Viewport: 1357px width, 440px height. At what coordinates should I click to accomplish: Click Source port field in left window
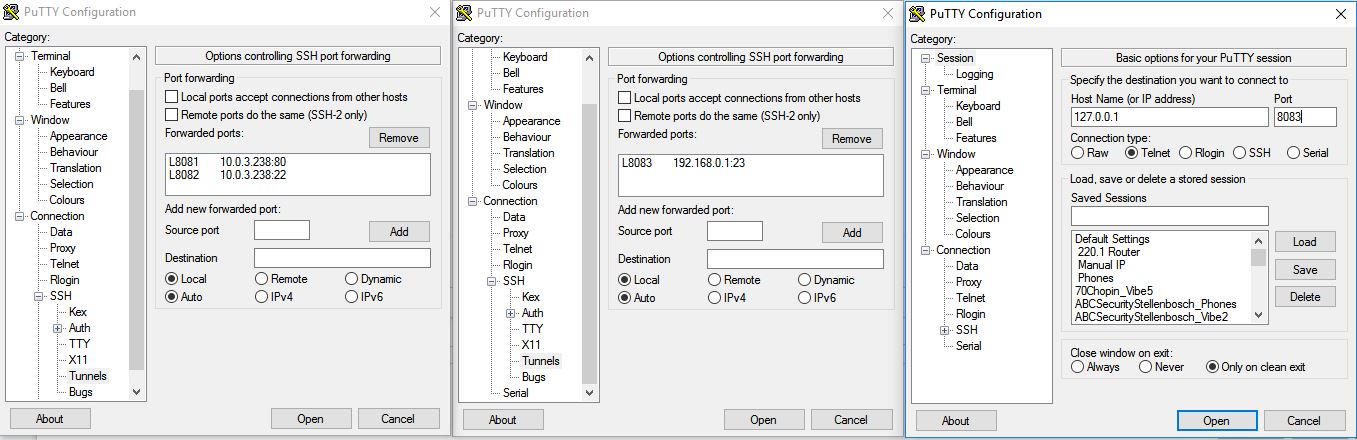tap(282, 230)
